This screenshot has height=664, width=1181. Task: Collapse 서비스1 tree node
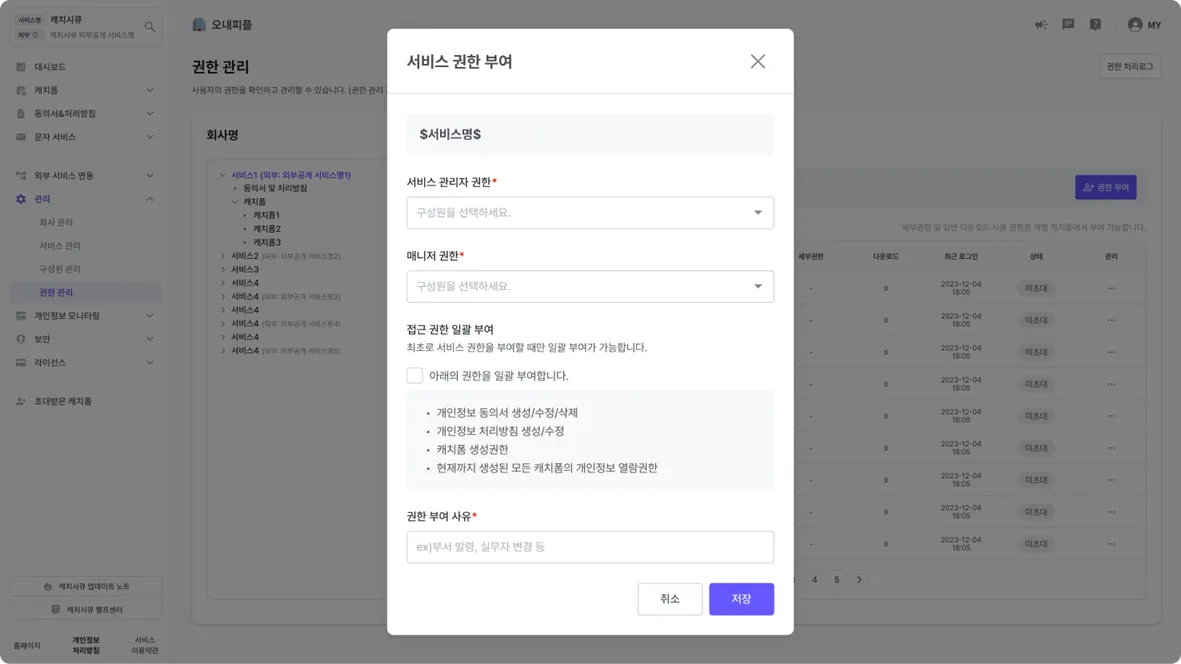point(223,175)
